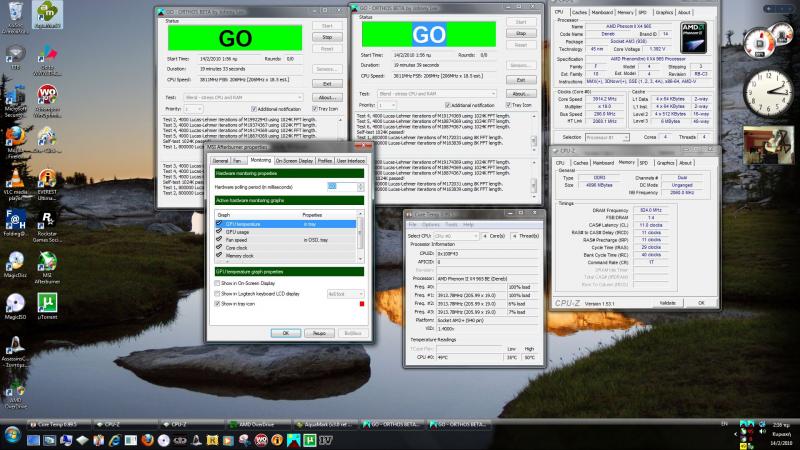
Task: Click the analog clock desktop gadget
Action: point(767,92)
